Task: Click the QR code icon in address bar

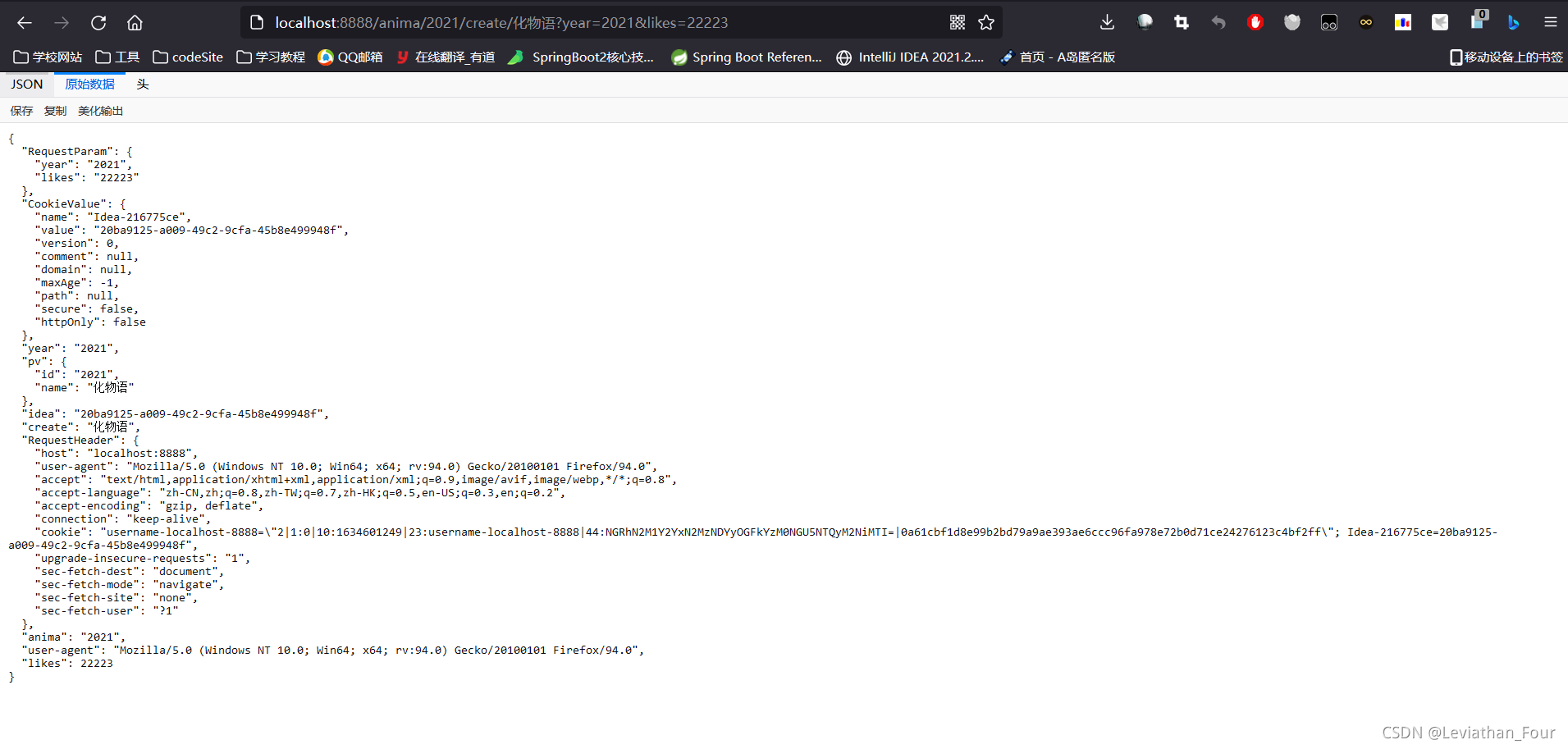Action: (958, 23)
